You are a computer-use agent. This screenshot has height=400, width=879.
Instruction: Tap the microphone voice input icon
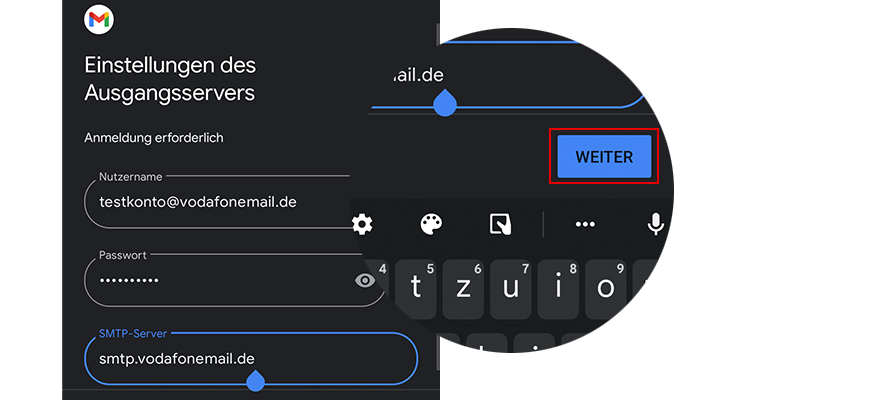click(655, 224)
